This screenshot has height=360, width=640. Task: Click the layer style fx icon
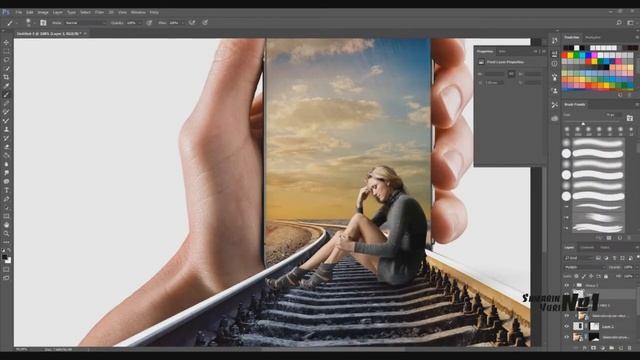tap(584, 348)
